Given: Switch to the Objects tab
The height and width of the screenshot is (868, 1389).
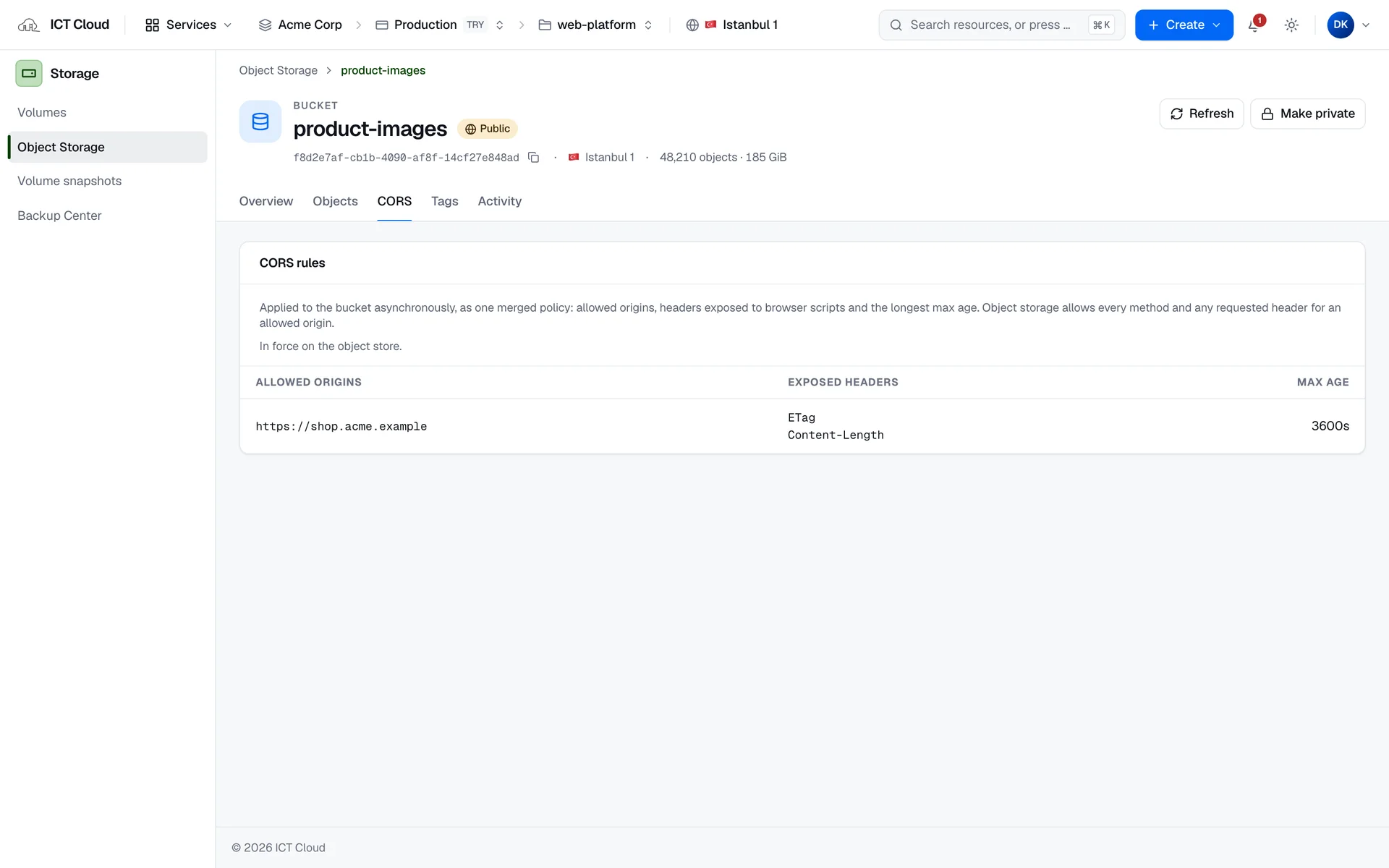Looking at the screenshot, I should (335, 201).
